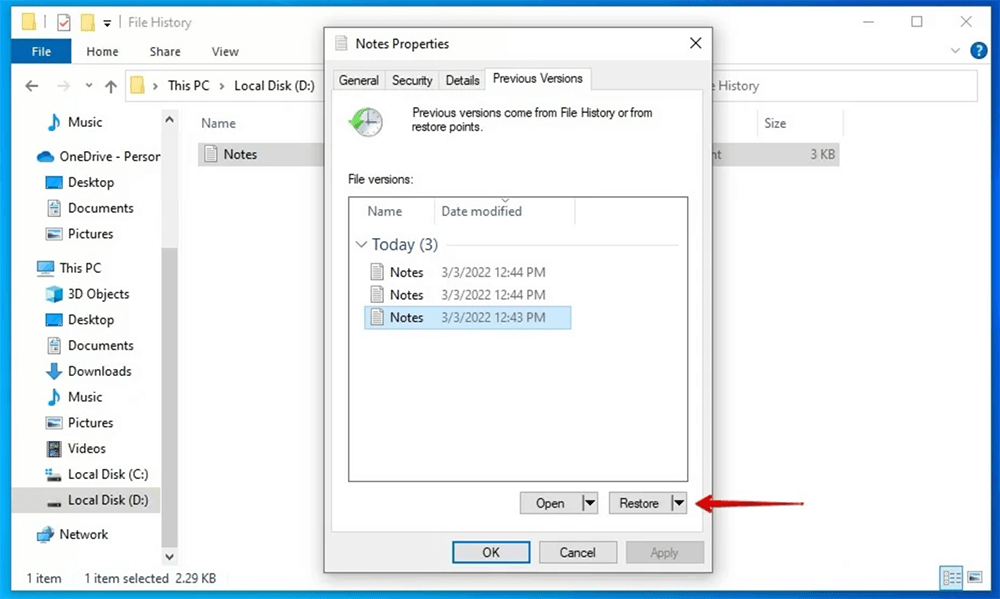Open 3D Objects from the sidebar
This screenshot has width=1000, height=599.
point(95,294)
